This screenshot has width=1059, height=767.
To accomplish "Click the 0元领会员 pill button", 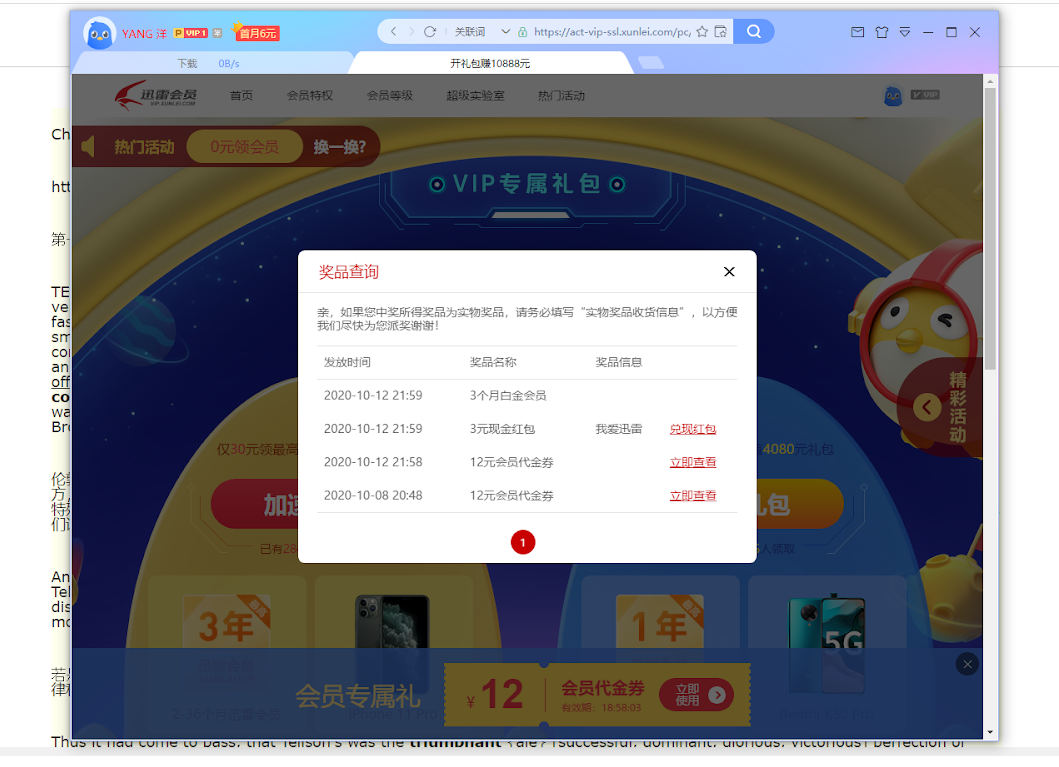I will click(244, 147).
